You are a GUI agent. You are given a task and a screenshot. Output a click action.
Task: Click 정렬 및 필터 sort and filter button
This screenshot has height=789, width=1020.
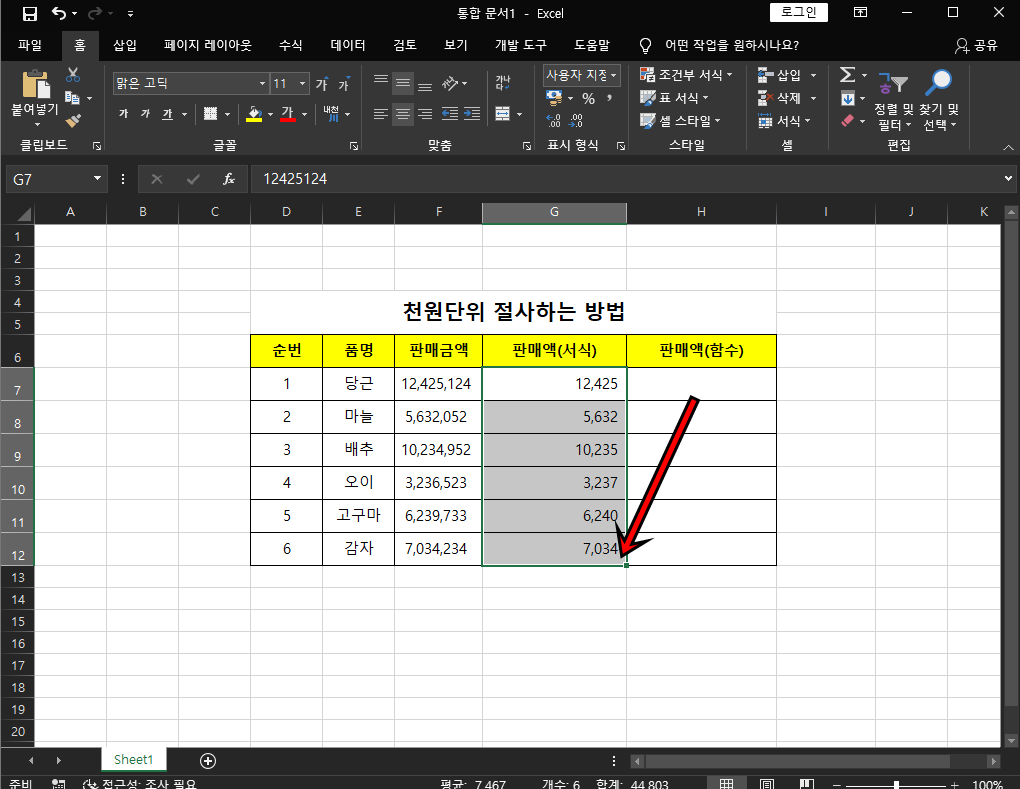point(894,100)
